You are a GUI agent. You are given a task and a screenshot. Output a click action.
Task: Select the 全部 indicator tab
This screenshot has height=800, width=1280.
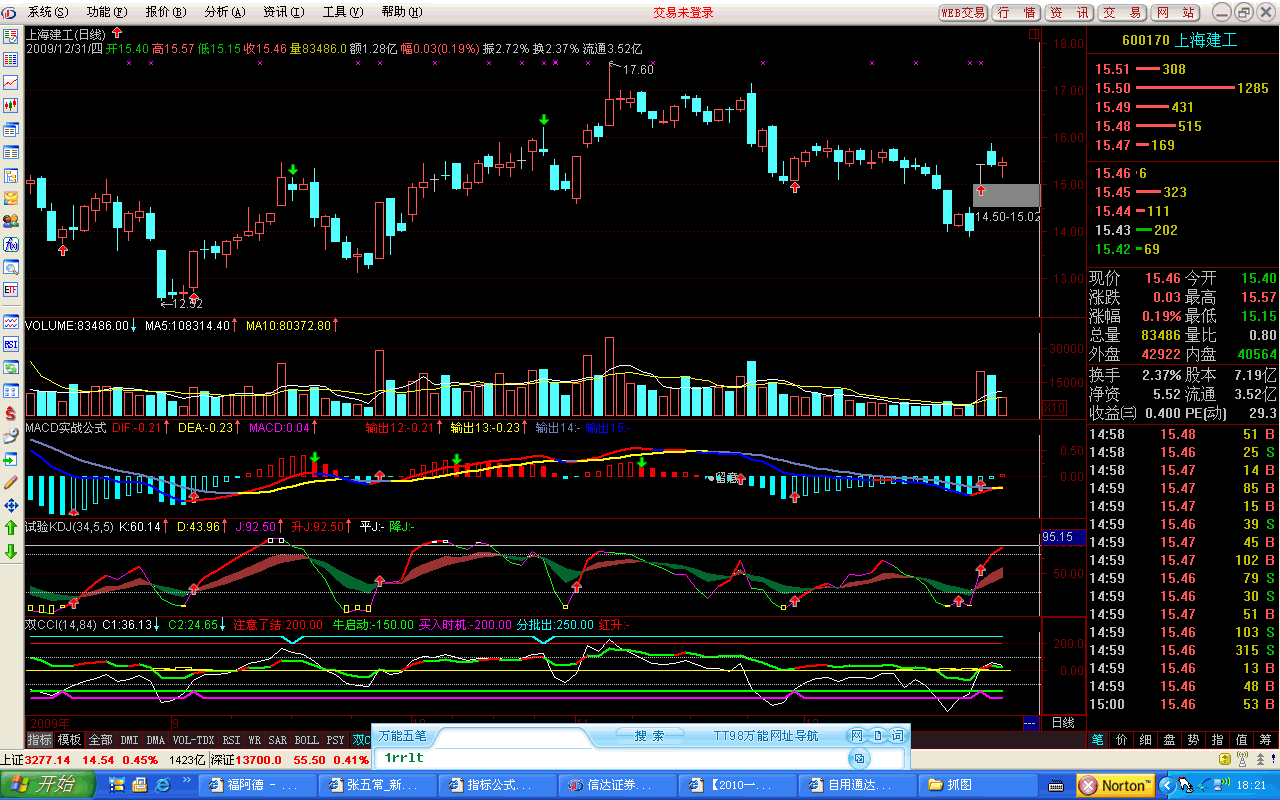[100, 740]
